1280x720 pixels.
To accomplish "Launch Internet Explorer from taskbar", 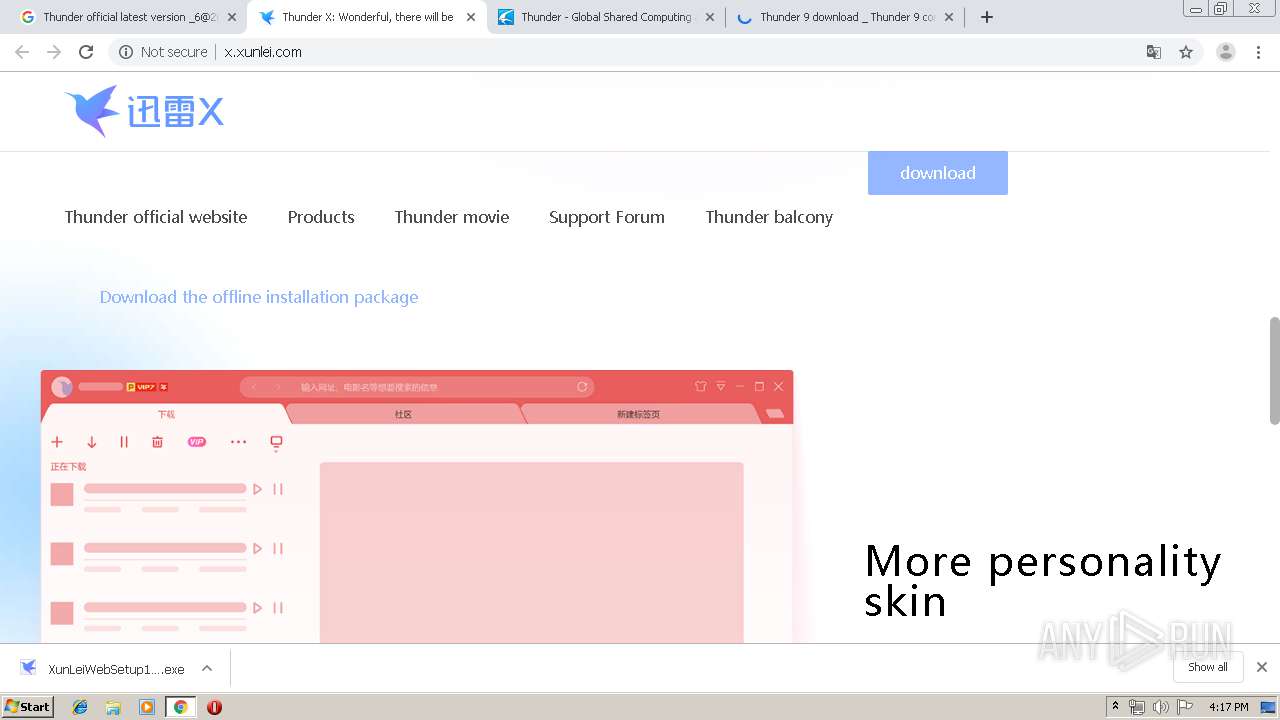I will point(80,707).
